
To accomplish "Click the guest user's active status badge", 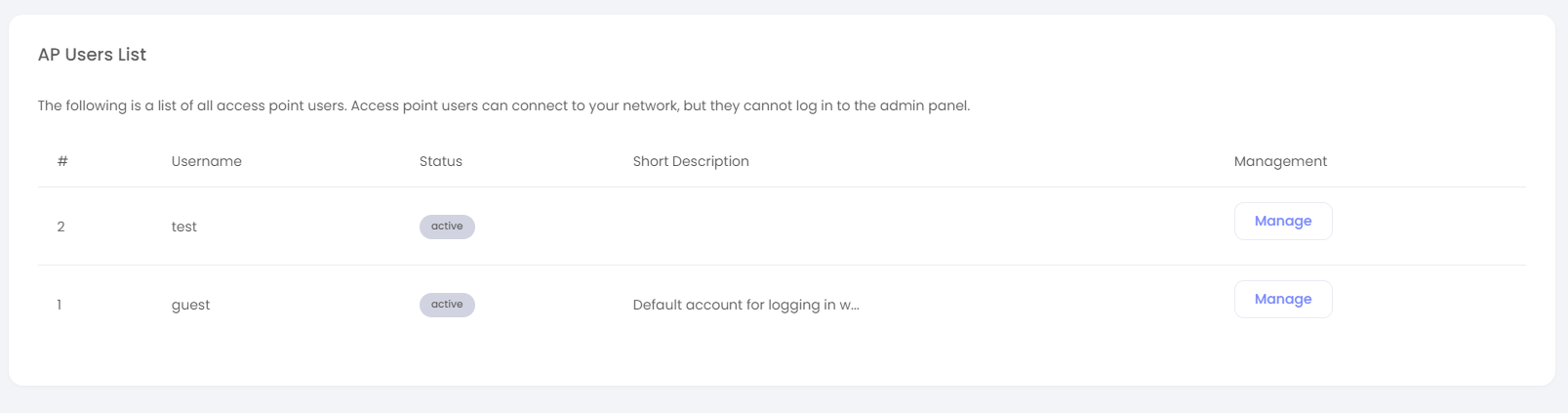I will click(x=447, y=305).
